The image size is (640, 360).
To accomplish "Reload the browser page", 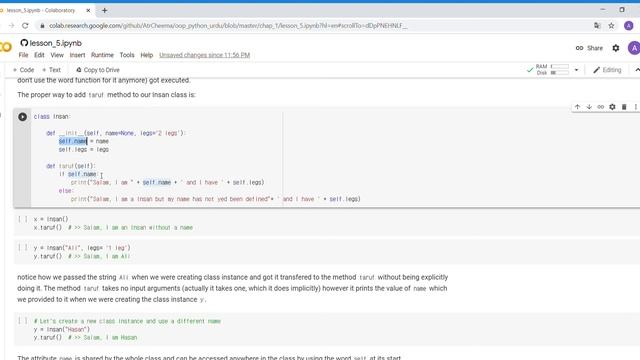I will tap(25, 26).
